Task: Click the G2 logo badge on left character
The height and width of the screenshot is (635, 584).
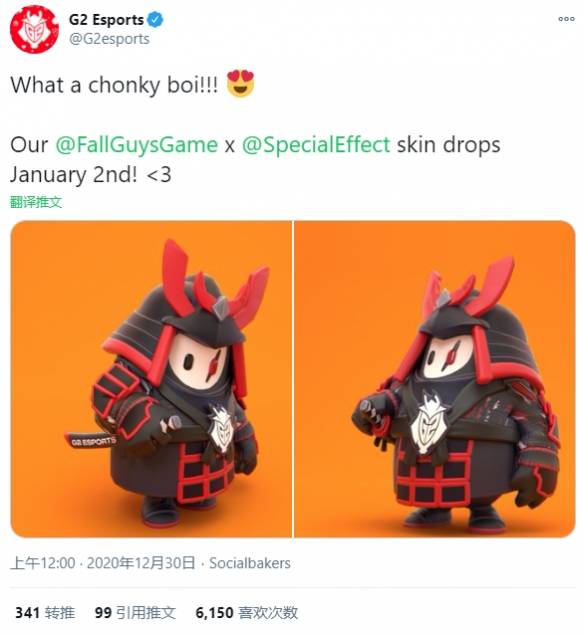Action: pos(221,427)
